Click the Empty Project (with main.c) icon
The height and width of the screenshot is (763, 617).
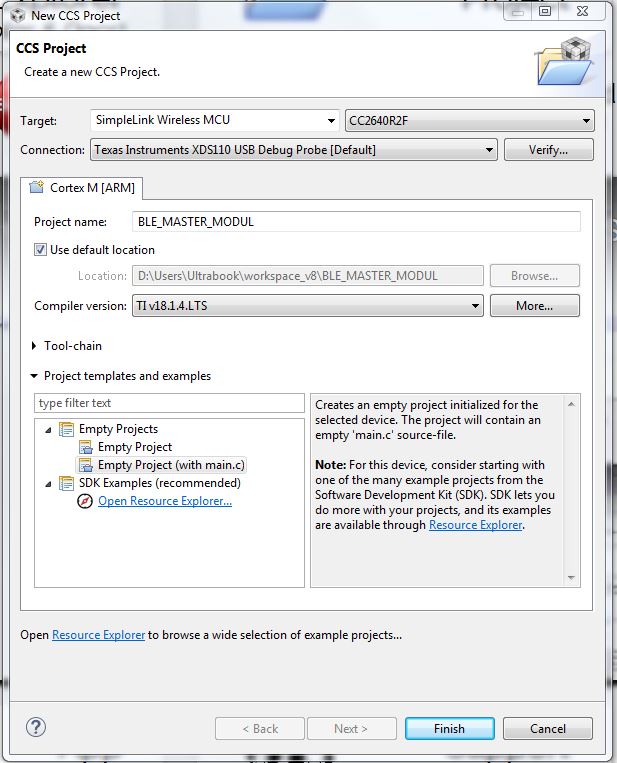86,465
